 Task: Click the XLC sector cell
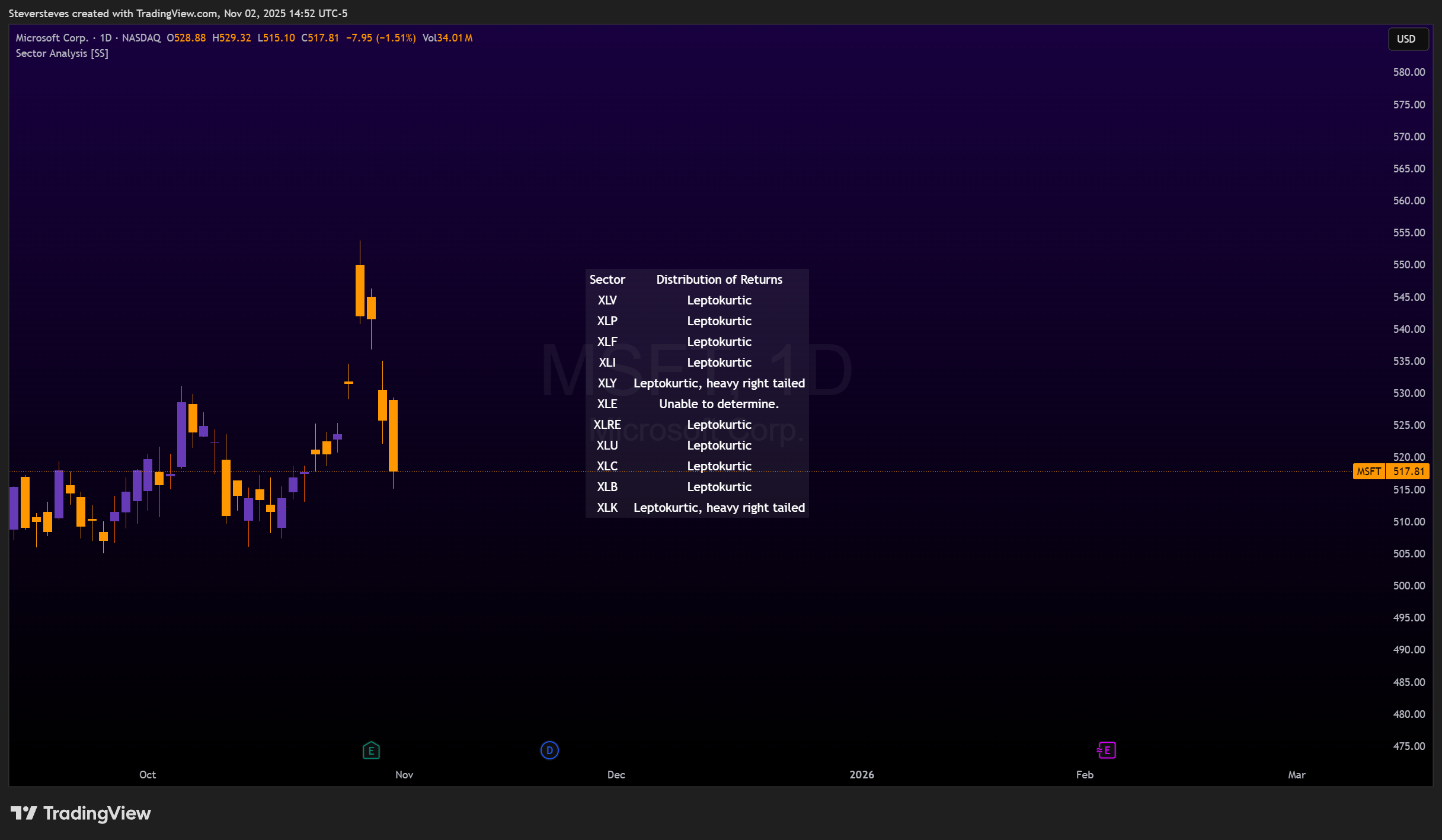[x=607, y=466]
